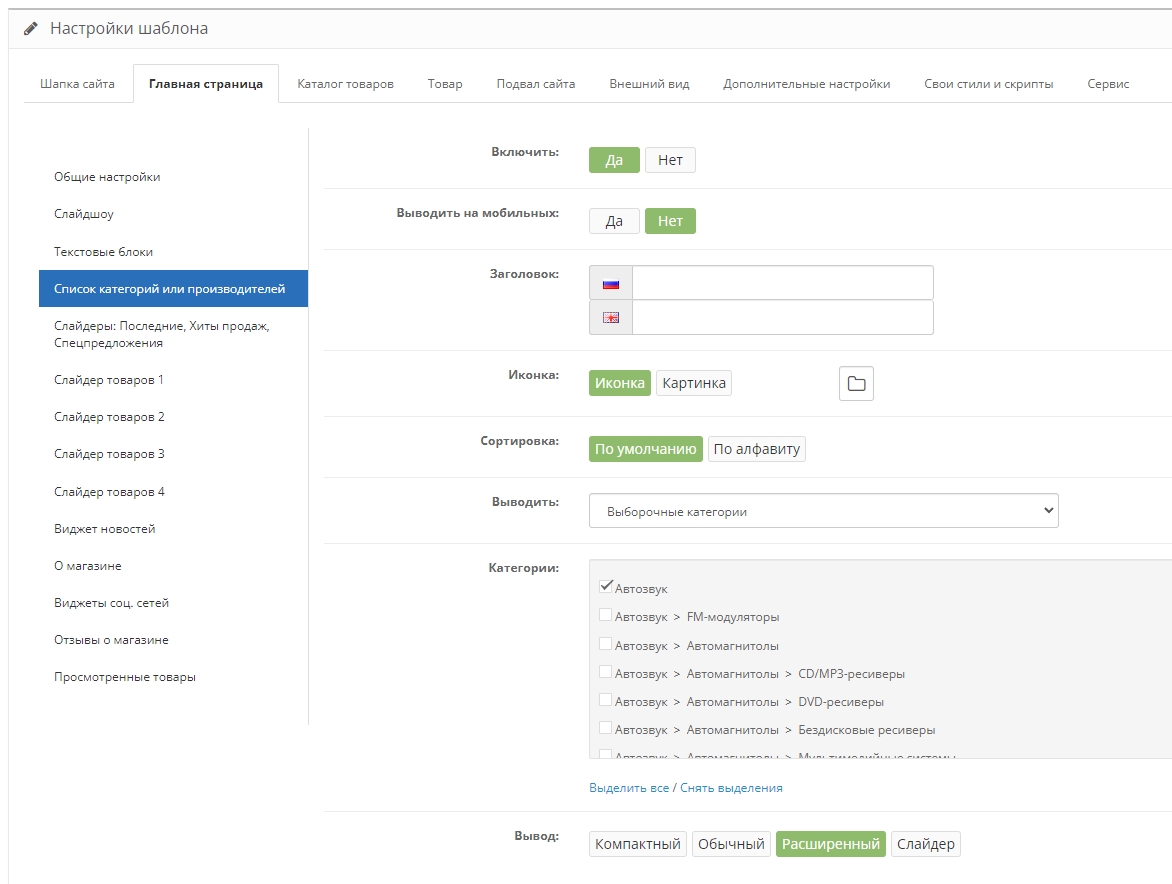Open the Подвал сайта tab
Viewport: 1172px width, 884px height.
[x=535, y=84]
